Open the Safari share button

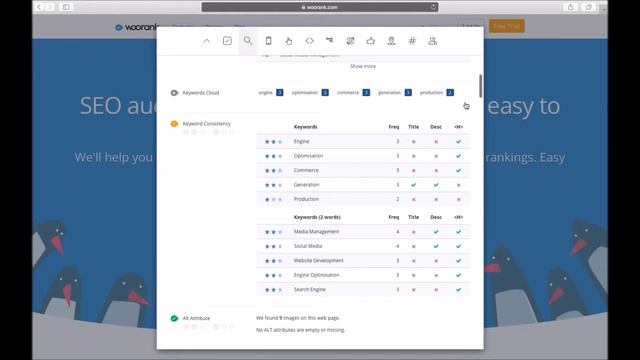pos(570,7)
